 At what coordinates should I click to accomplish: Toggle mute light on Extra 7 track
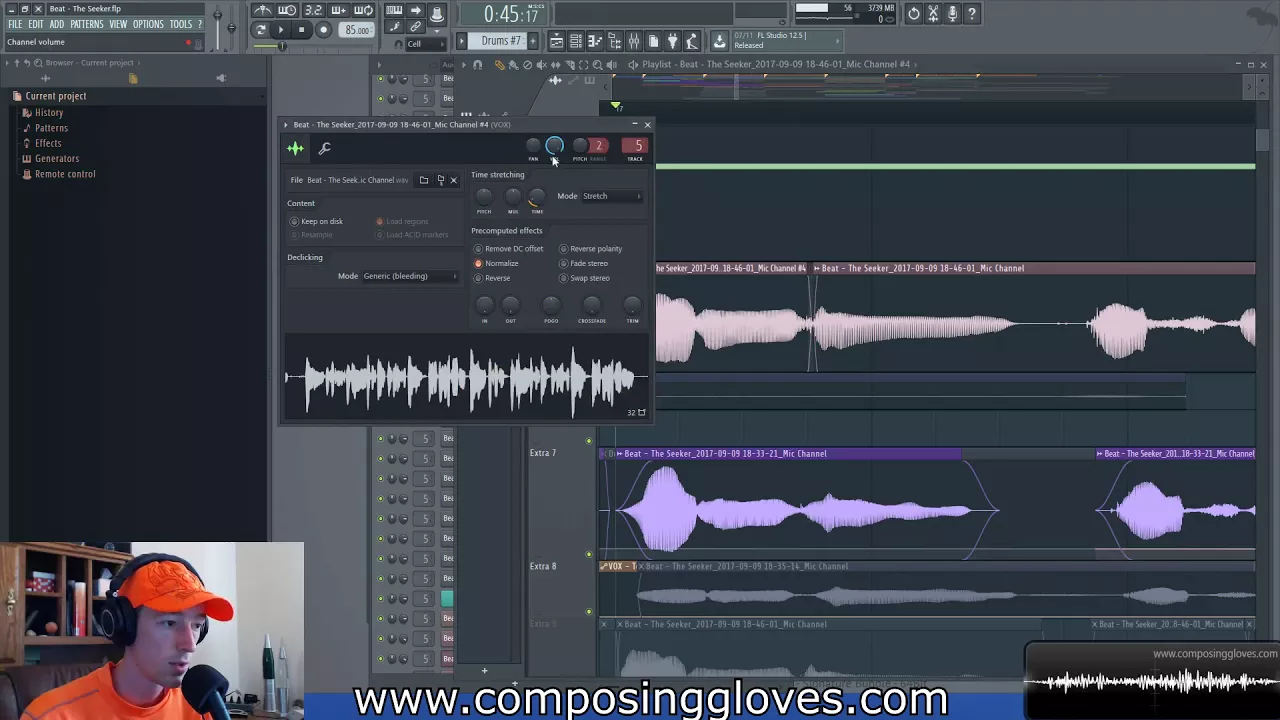(588, 553)
